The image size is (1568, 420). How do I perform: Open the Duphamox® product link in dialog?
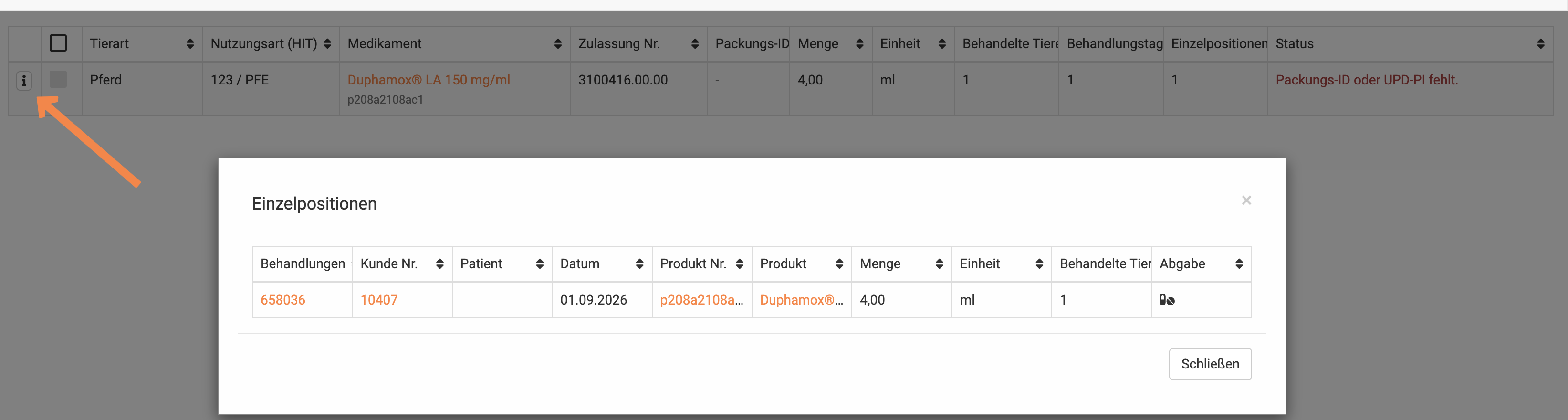tap(801, 300)
